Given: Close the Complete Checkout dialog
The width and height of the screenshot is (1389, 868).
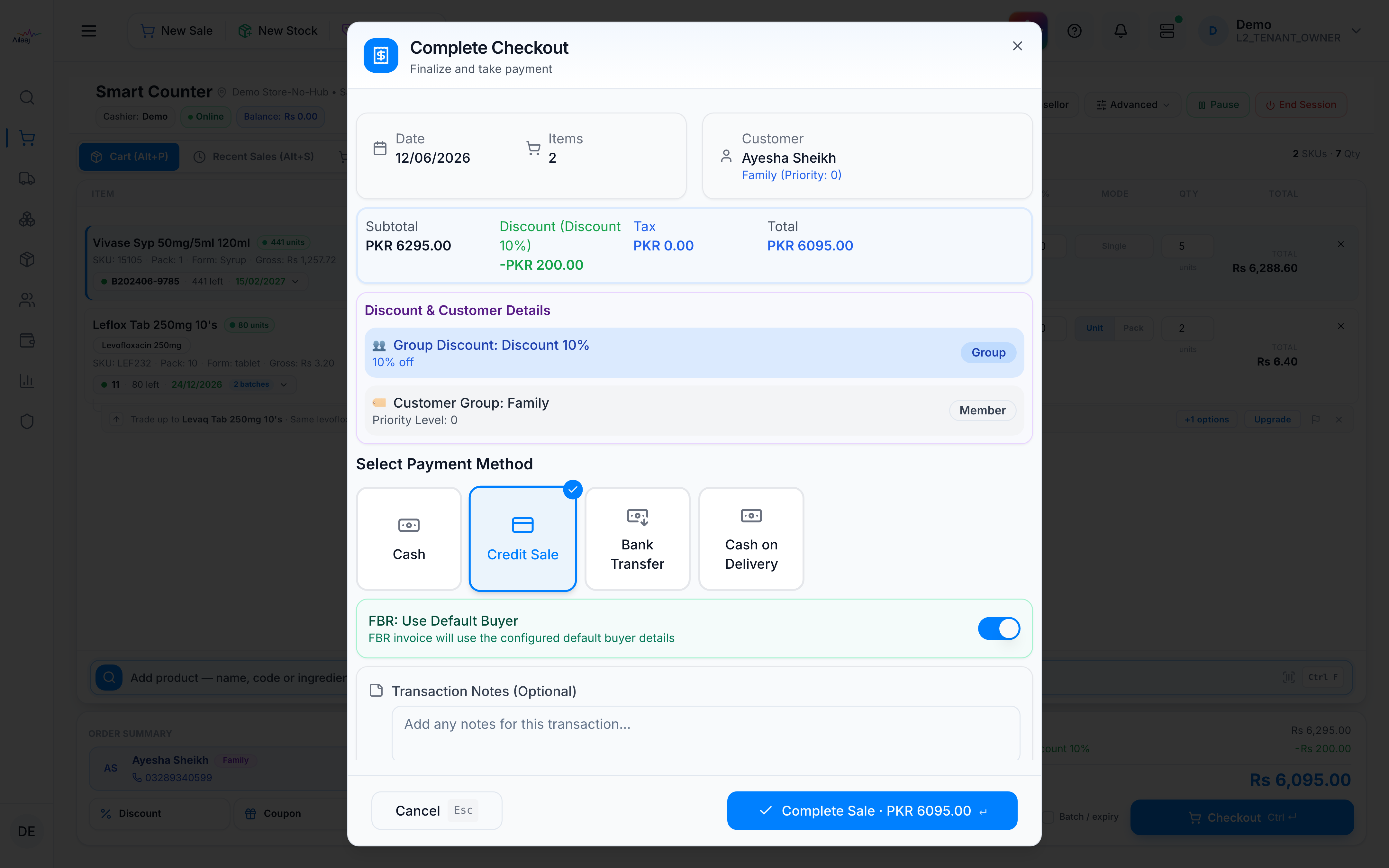Looking at the screenshot, I should click(x=1017, y=46).
